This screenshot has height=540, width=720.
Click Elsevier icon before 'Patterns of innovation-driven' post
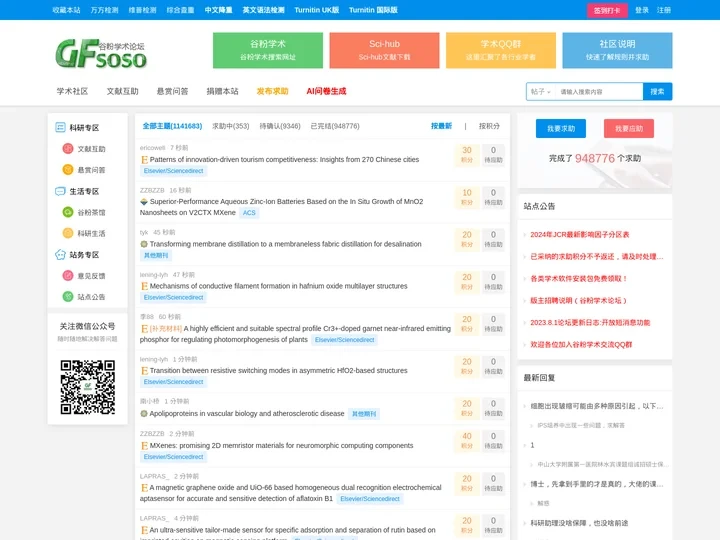[x=144, y=160]
